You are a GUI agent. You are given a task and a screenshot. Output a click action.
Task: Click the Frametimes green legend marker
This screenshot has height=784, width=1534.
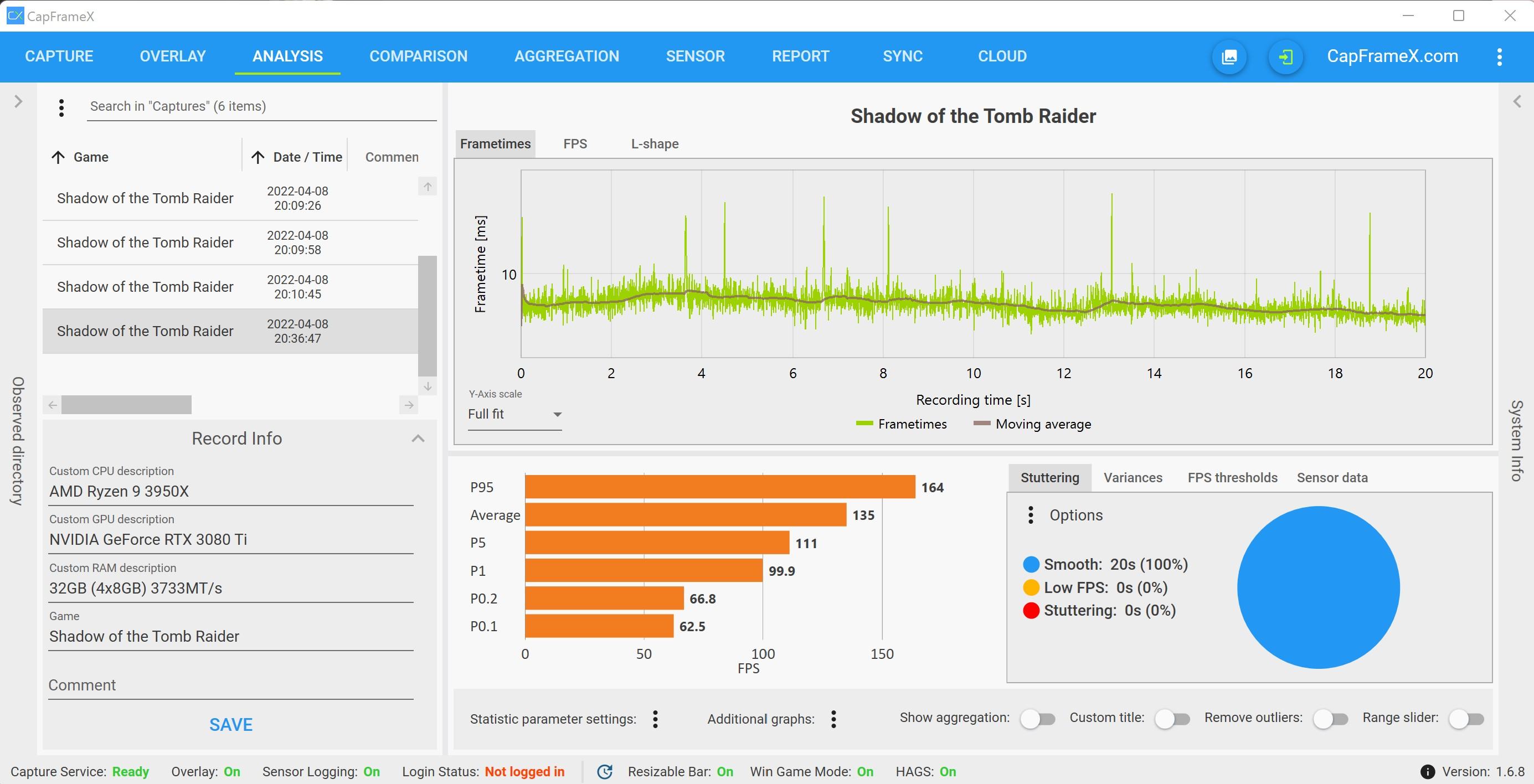tap(864, 424)
